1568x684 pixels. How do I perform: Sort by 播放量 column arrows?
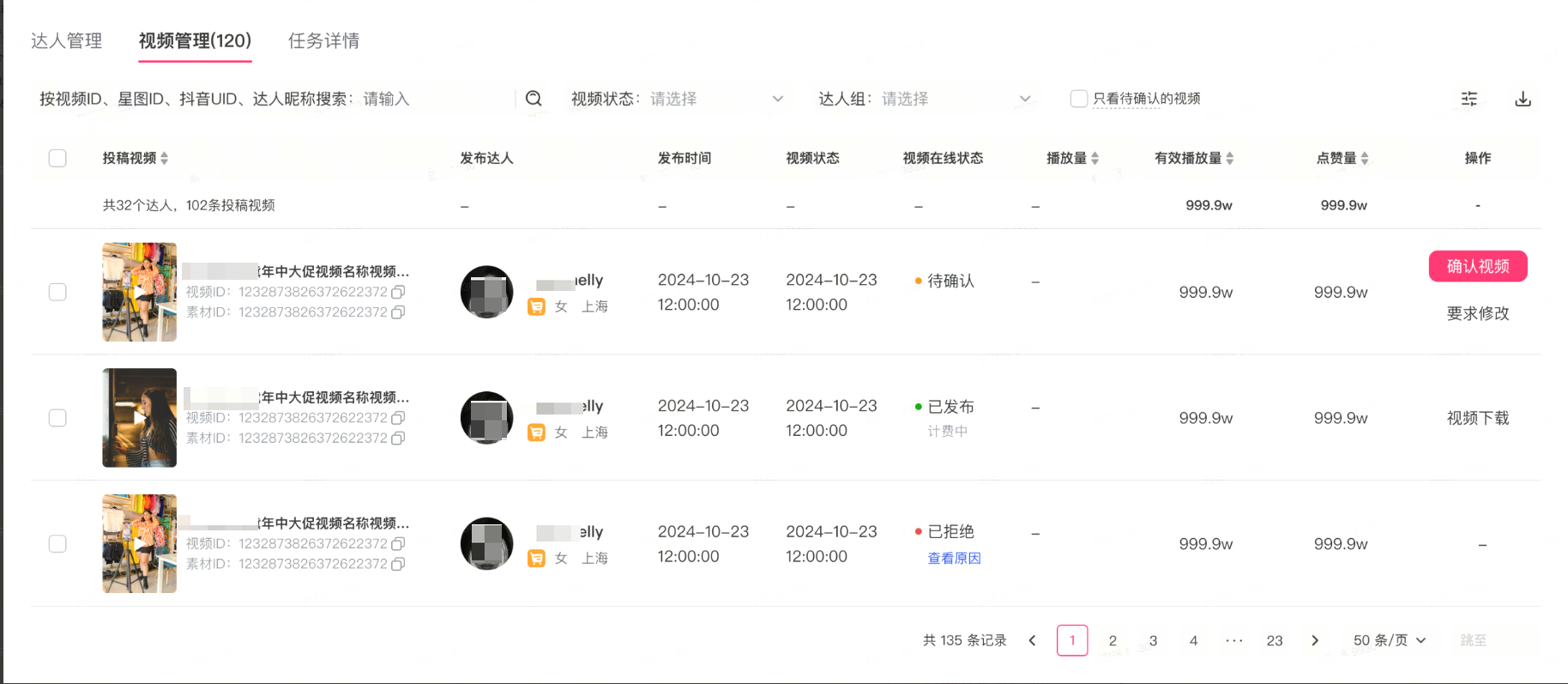(1095, 158)
